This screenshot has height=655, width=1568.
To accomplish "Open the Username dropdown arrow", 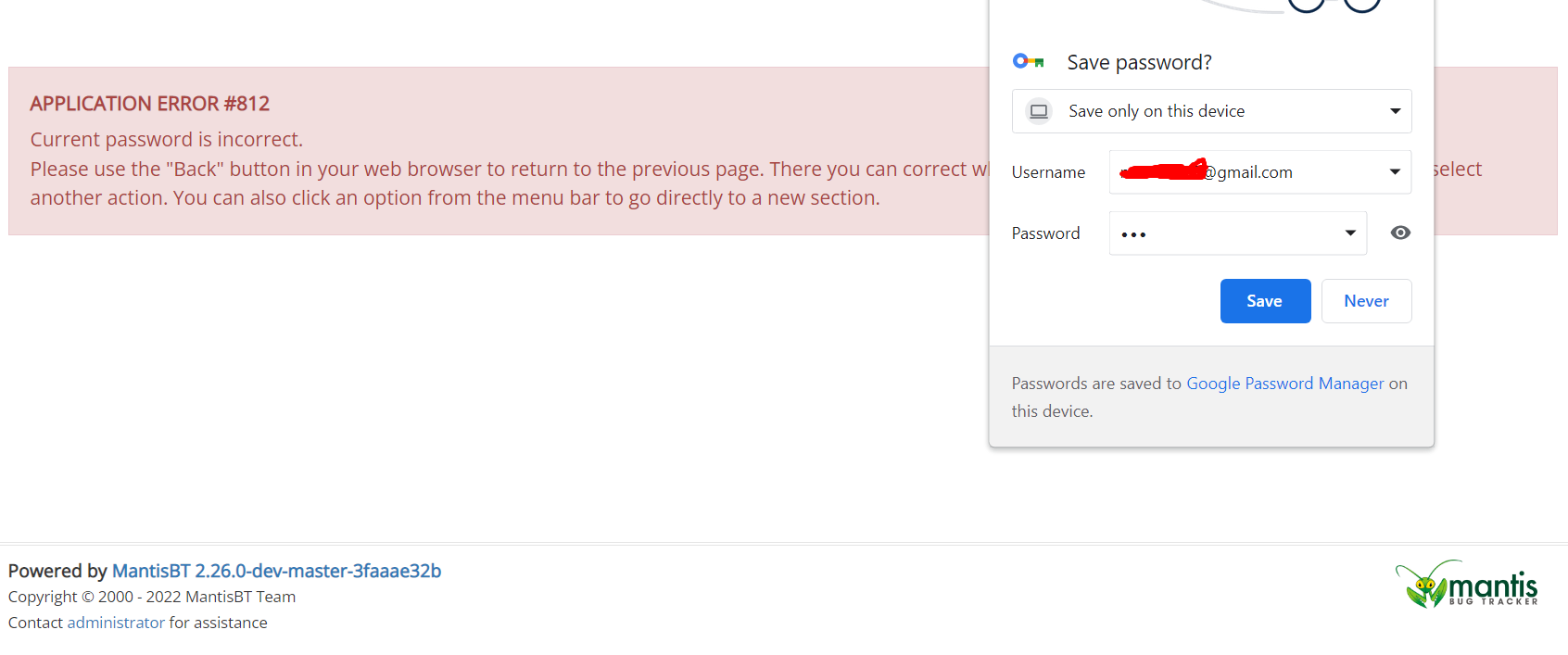I will (x=1395, y=172).
